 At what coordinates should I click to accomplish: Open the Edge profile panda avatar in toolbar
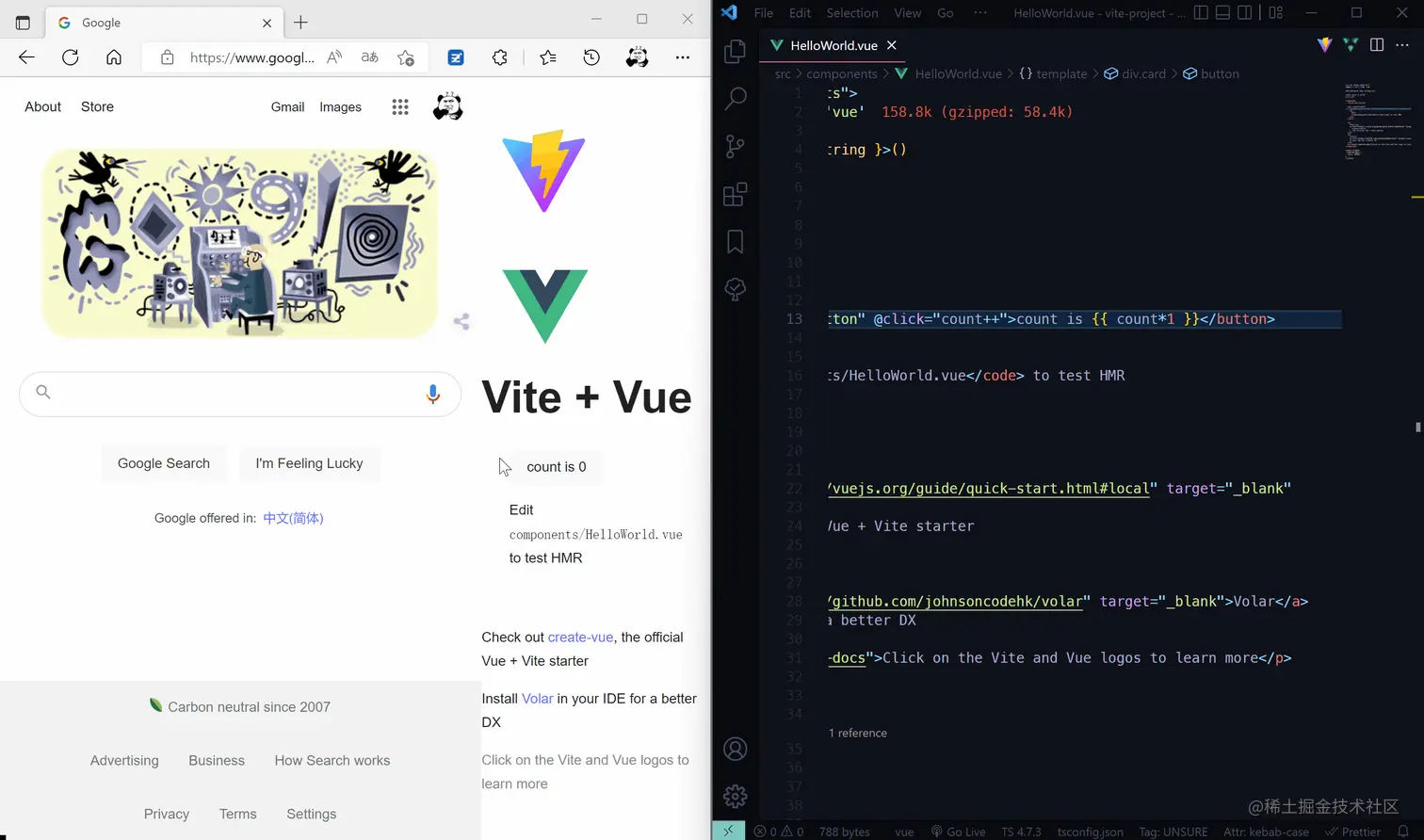637,57
